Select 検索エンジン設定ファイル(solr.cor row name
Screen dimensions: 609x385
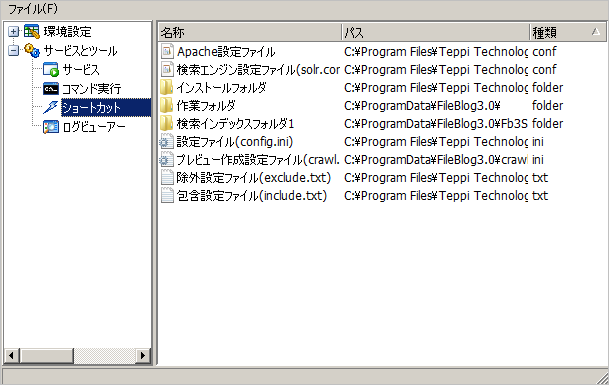[x=258, y=69]
